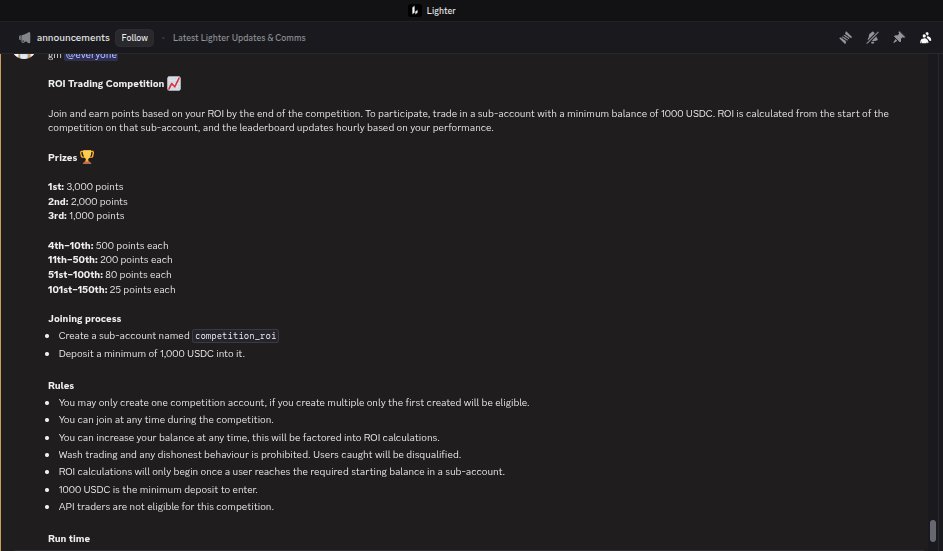Click the channel name 'announcements'
The height and width of the screenshot is (551, 943).
point(73,37)
